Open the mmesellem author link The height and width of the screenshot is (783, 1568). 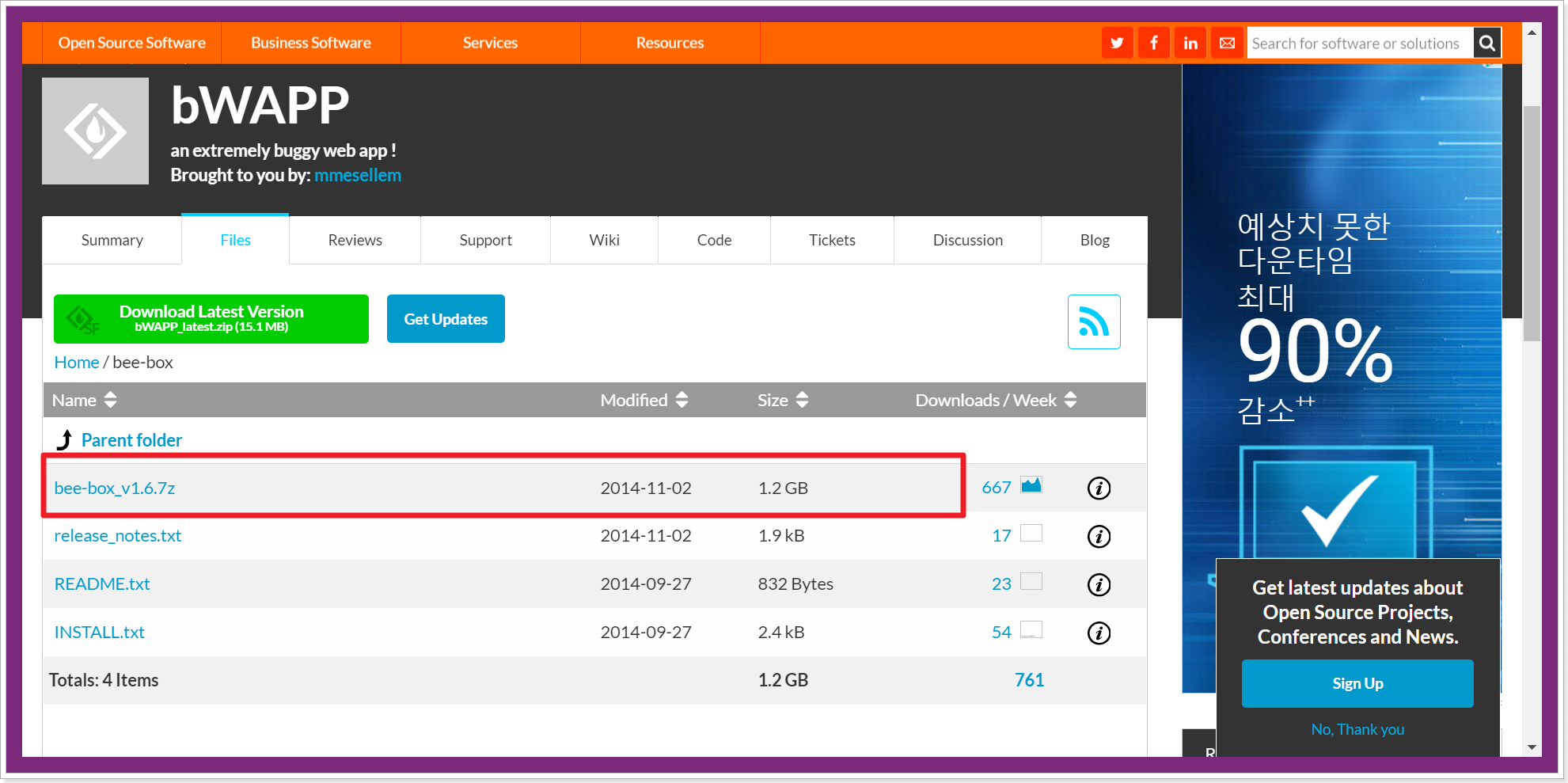point(358,175)
